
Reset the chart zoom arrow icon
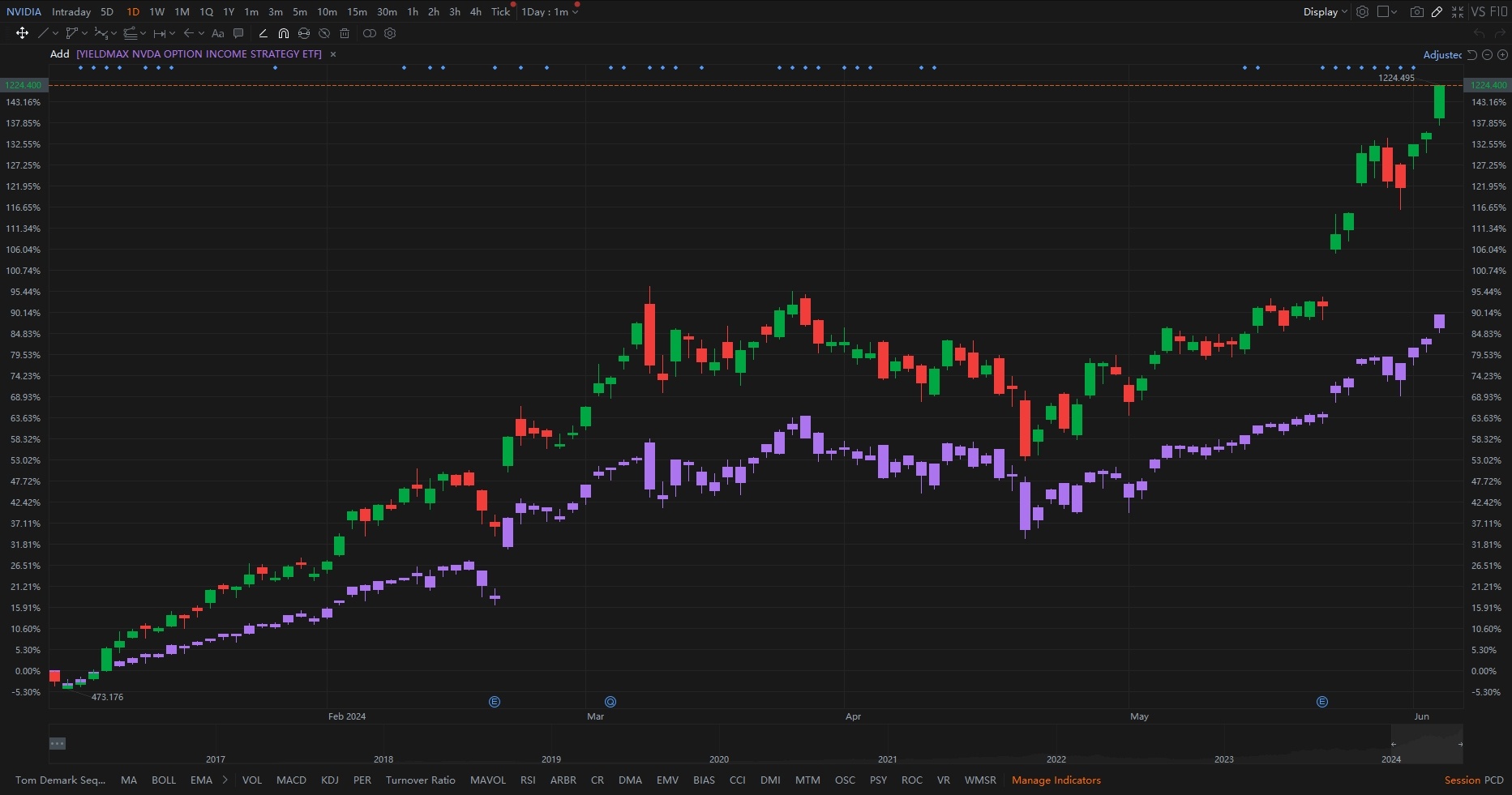1472,54
